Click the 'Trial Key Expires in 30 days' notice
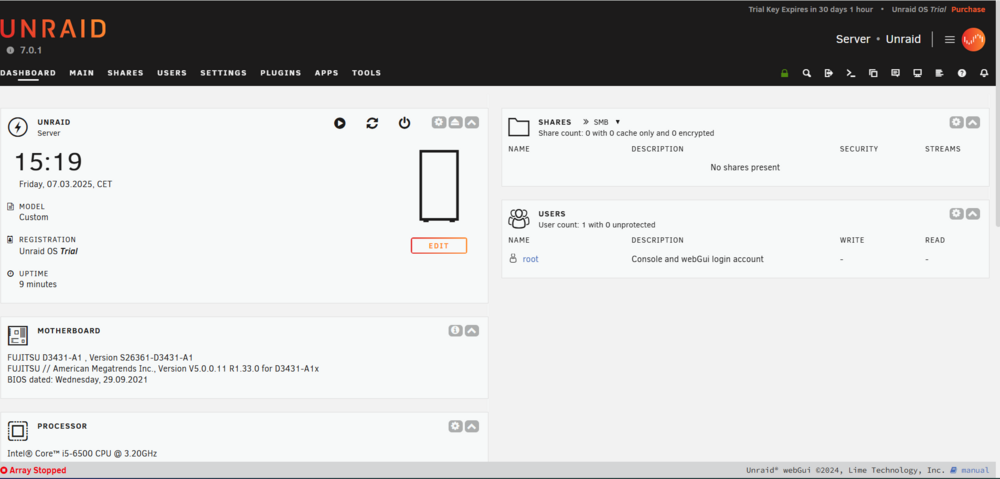 810,10
